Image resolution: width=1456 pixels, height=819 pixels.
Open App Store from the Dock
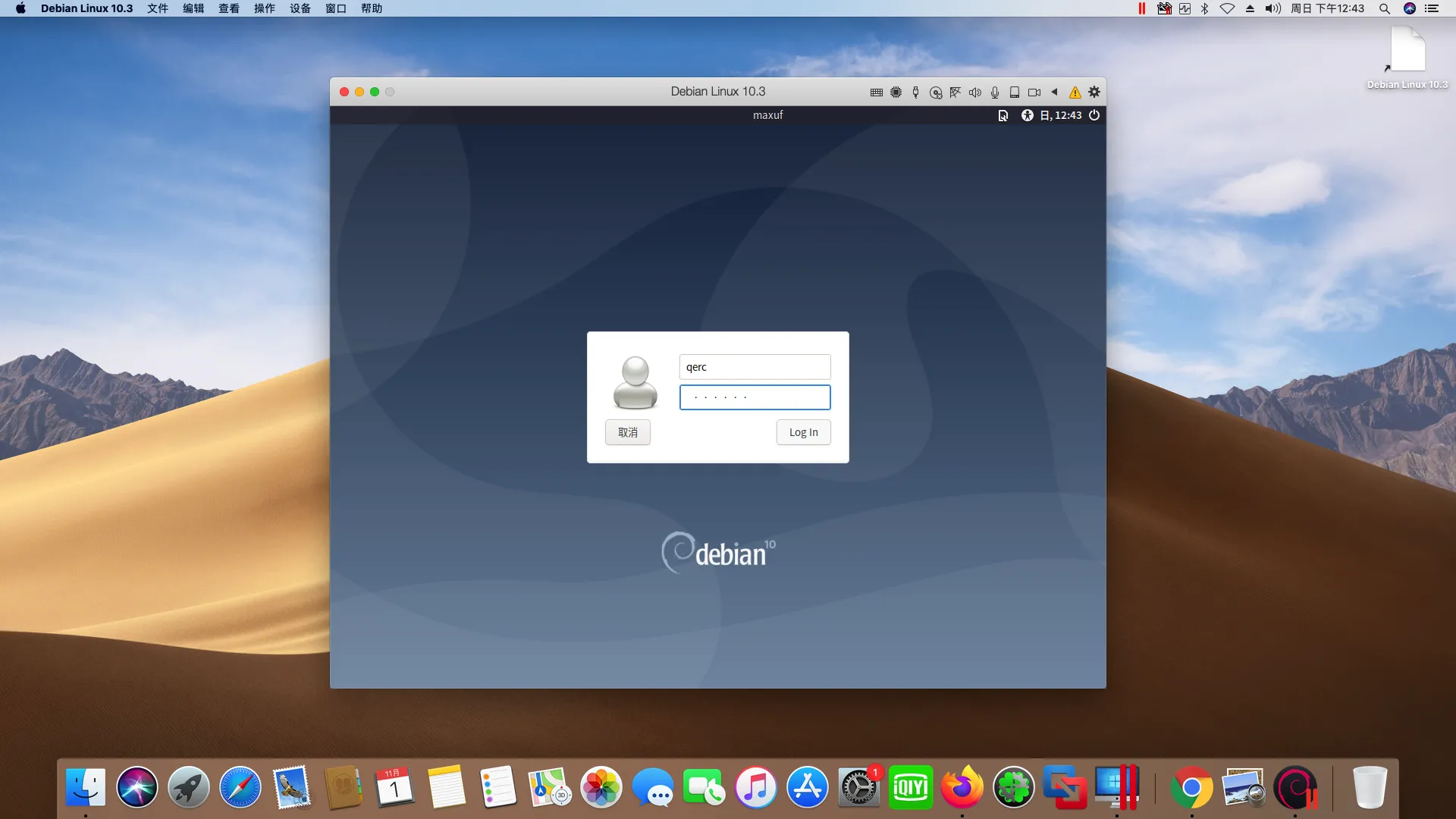(x=807, y=787)
